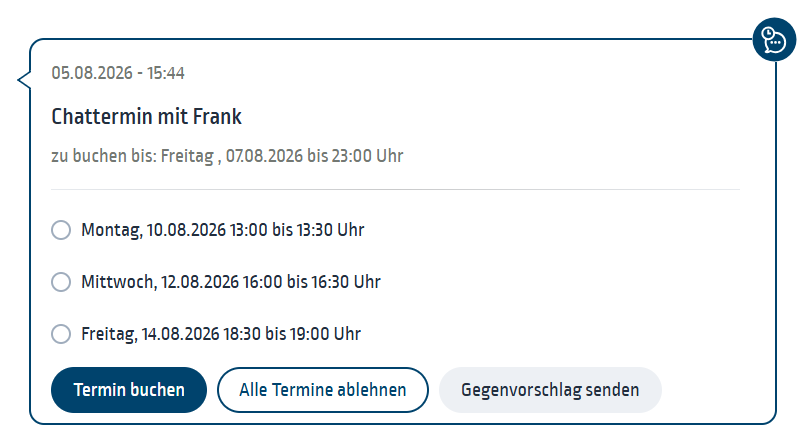Click Gegenvorschlag senden button
This screenshot has height=443, width=811.
pos(550,390)
